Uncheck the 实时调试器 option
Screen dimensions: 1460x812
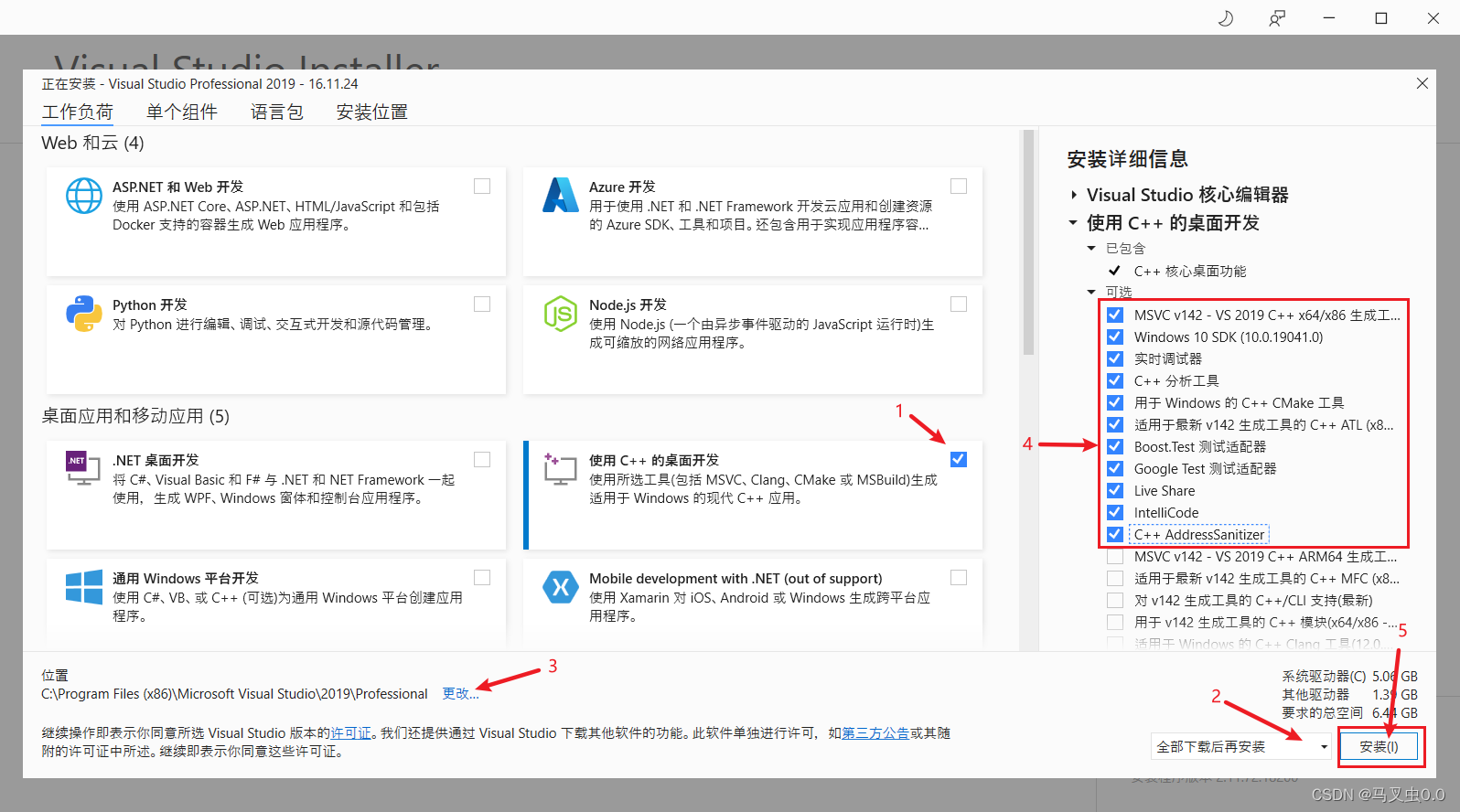pos(1115,358)
